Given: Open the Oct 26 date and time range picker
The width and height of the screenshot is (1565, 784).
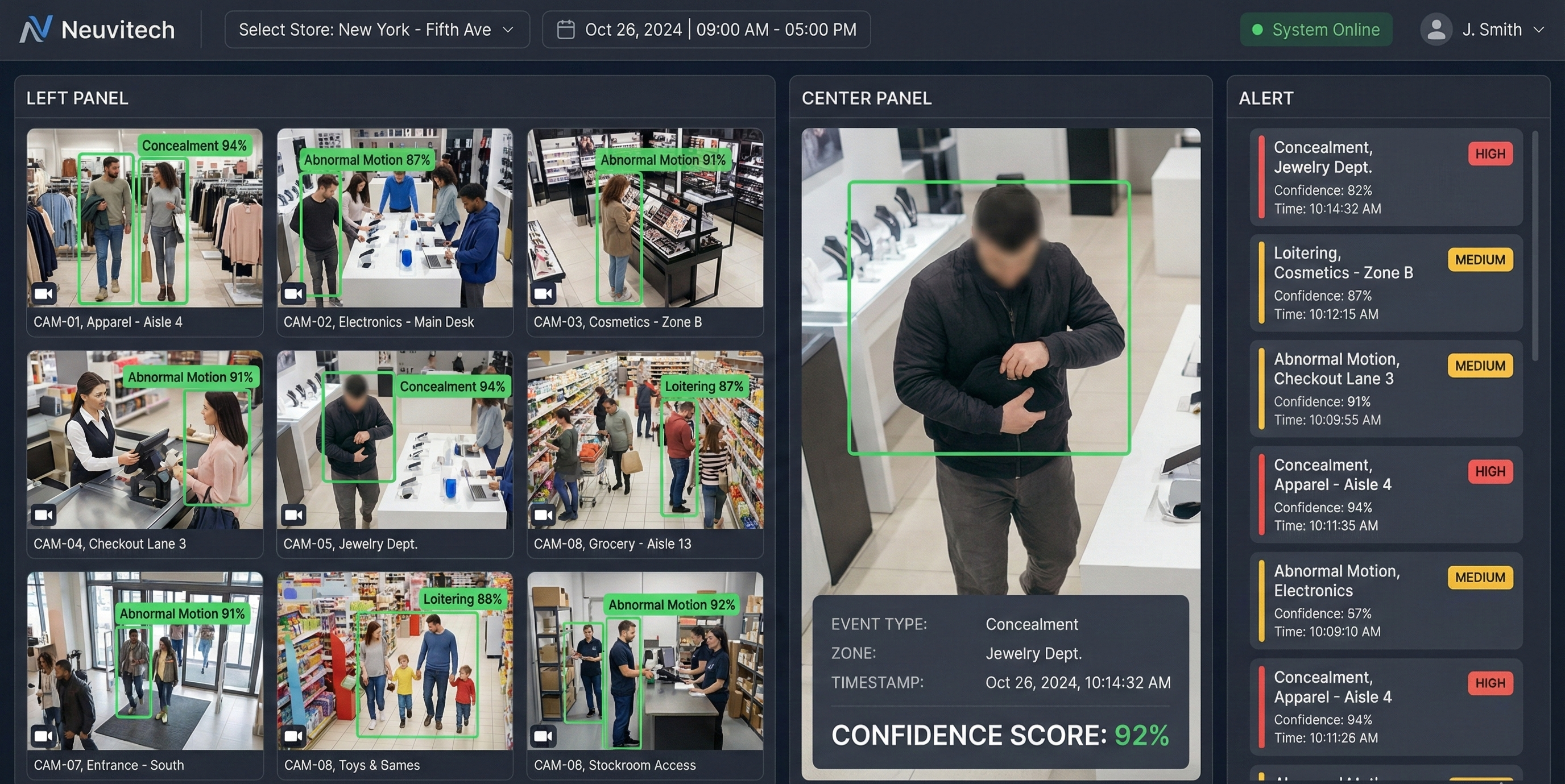Looking at the screenshot, I should coord(706,29).
